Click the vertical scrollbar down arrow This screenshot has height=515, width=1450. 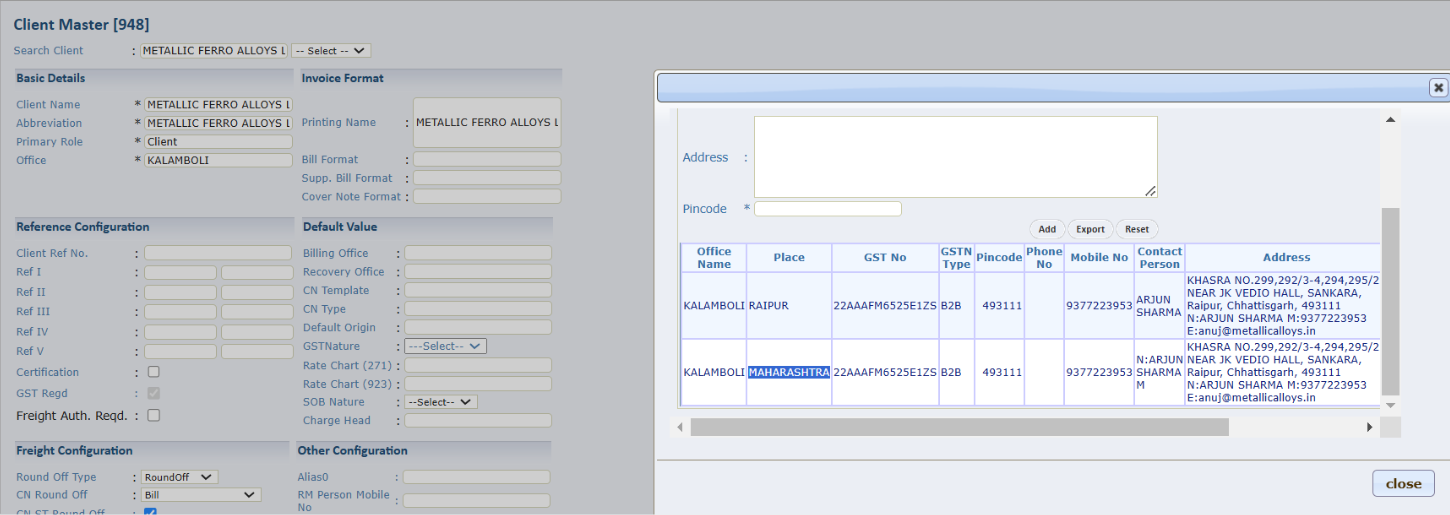[x=1390, y=405]
